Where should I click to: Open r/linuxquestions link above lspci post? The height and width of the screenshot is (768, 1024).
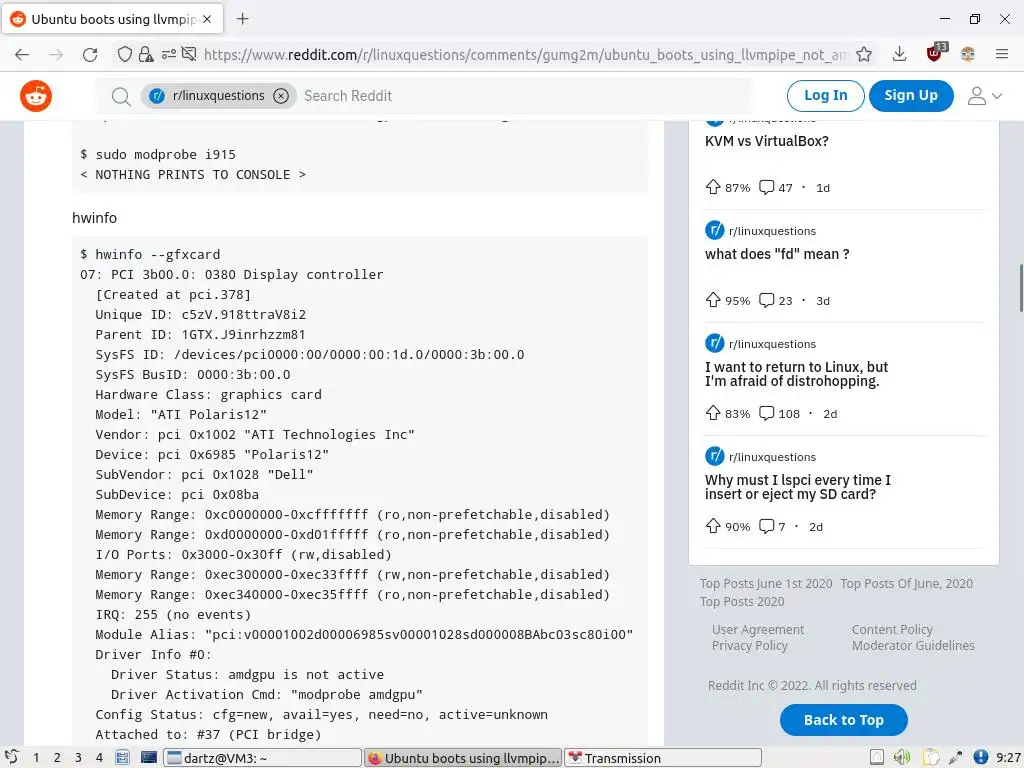click(x=772, y=457)
